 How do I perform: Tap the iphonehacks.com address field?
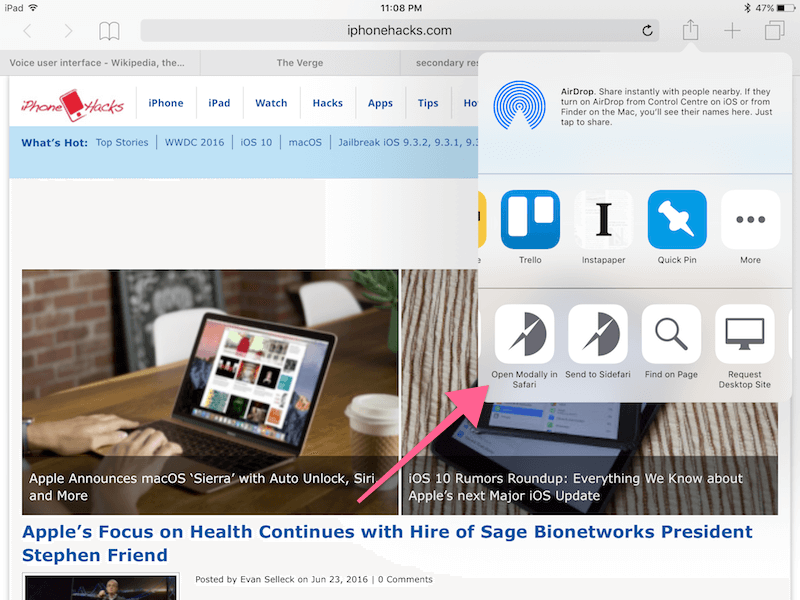(399, 31)
